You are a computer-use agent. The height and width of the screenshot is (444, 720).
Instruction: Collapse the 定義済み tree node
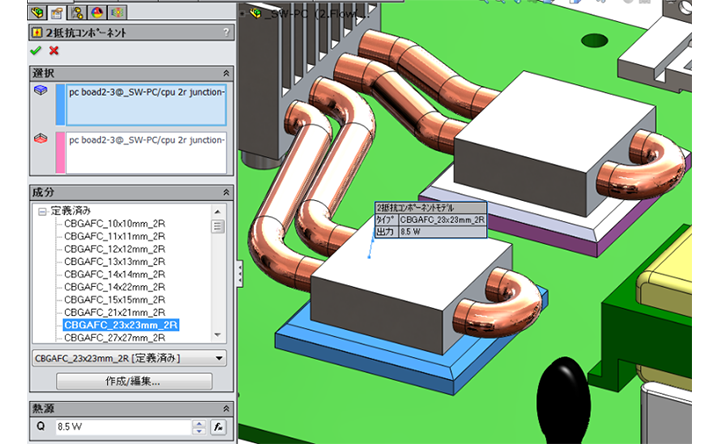click(43, 212)
